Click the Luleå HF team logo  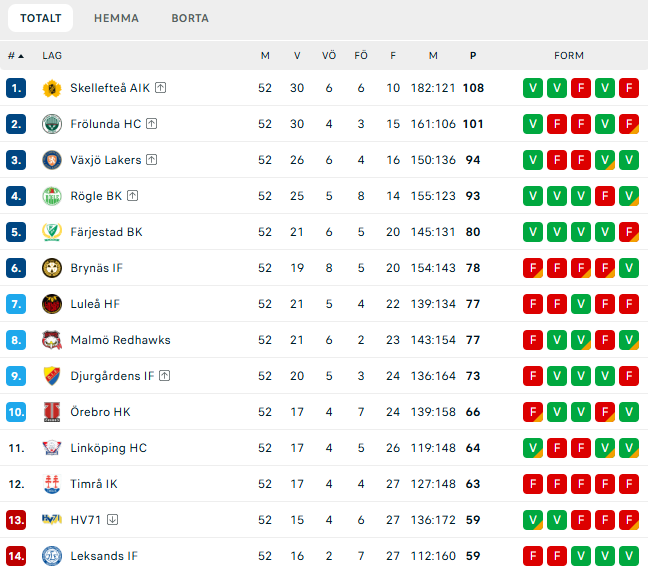click(52, 304)
